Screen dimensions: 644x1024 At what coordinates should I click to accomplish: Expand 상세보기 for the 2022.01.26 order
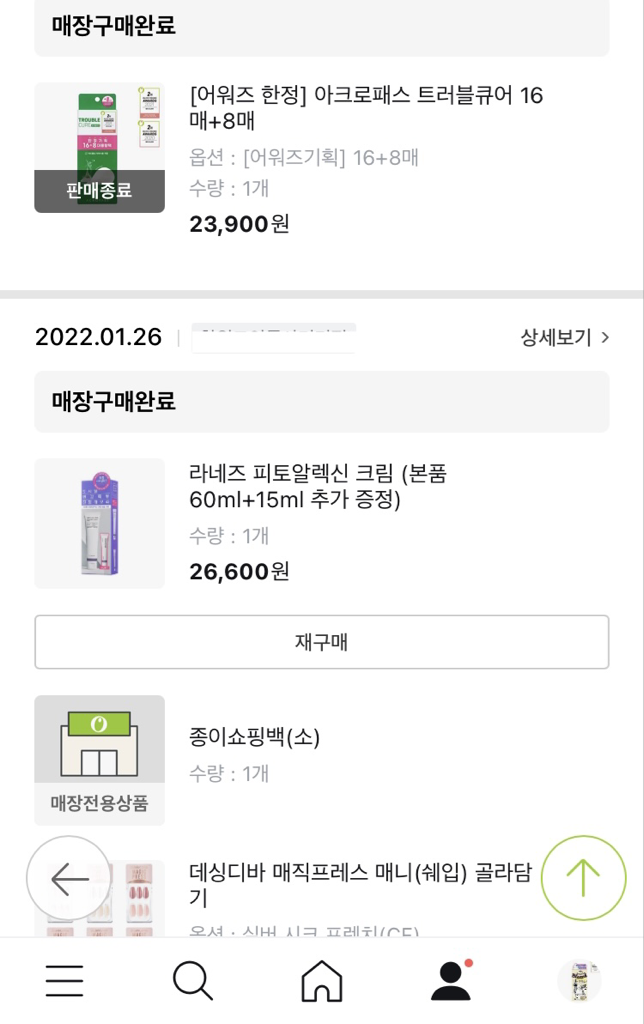coord(564,337)
